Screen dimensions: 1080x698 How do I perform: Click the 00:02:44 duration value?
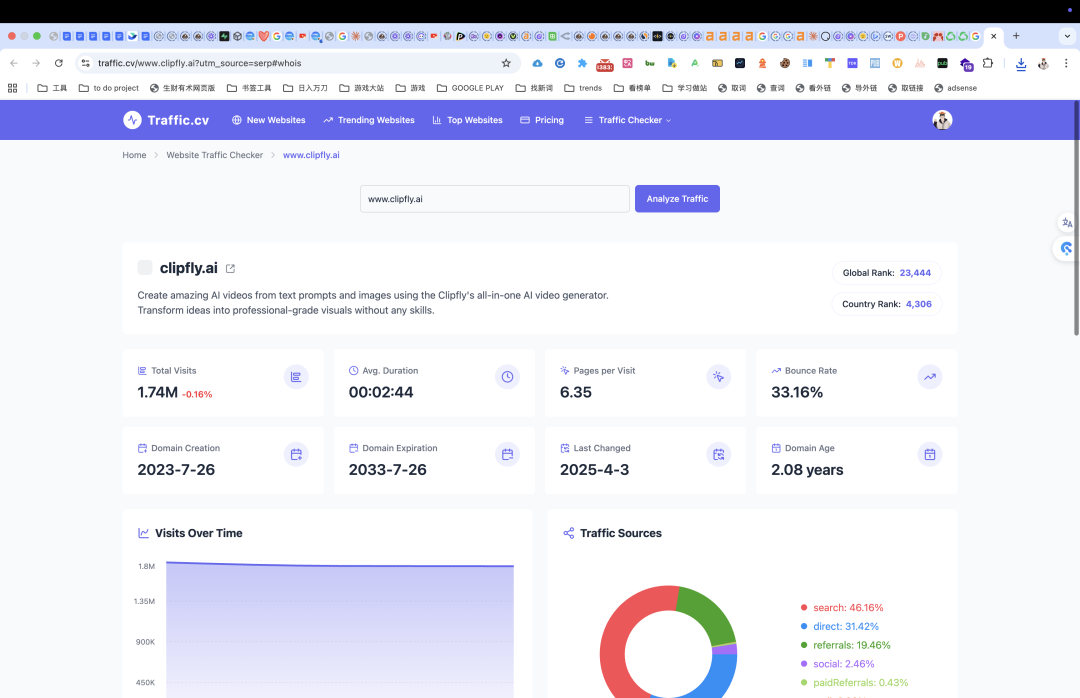pyautogui.click(x=381, y=392)
